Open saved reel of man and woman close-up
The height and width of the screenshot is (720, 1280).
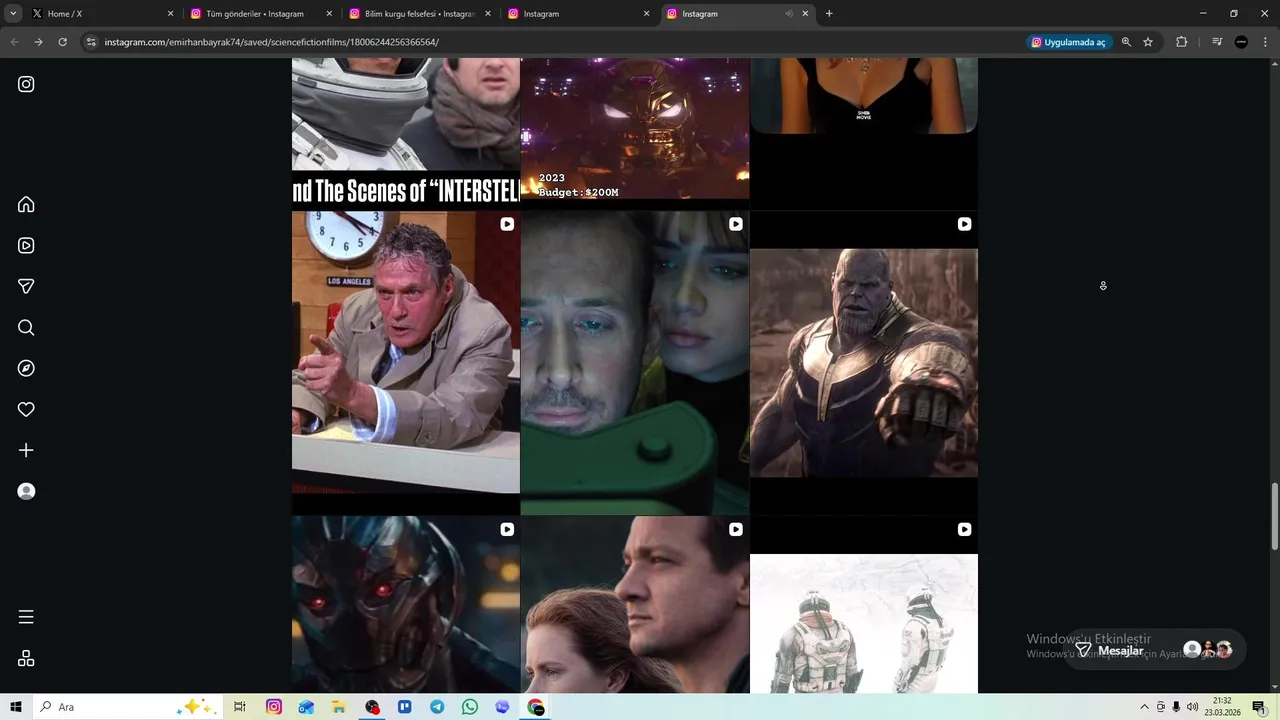pos(634,362)
